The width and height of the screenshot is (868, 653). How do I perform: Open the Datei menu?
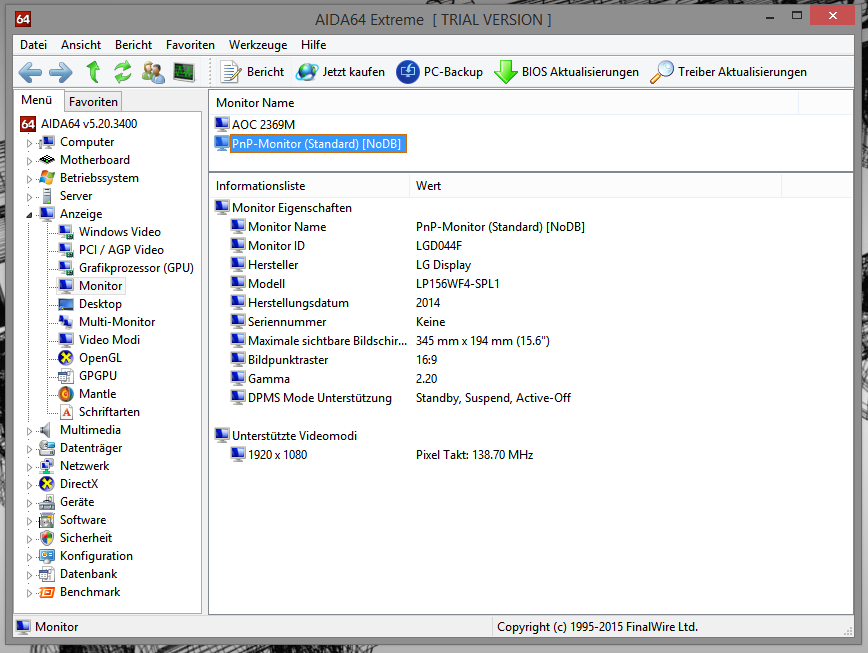click(x=33, y=45)
